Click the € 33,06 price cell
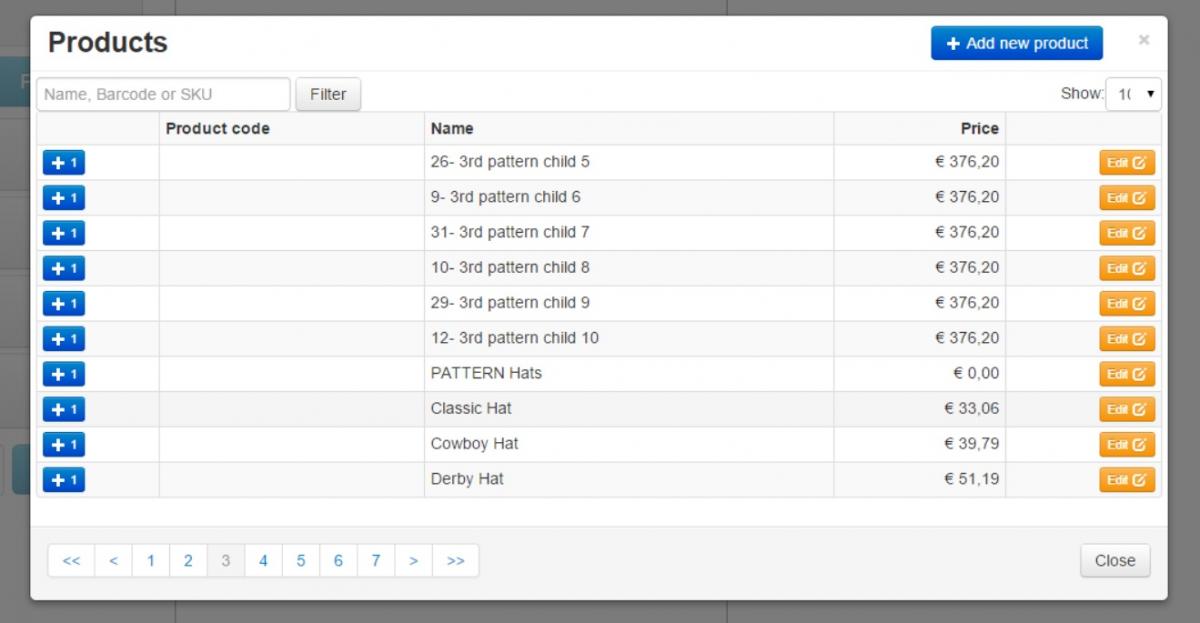1200x623 pixels. [920, 409]
